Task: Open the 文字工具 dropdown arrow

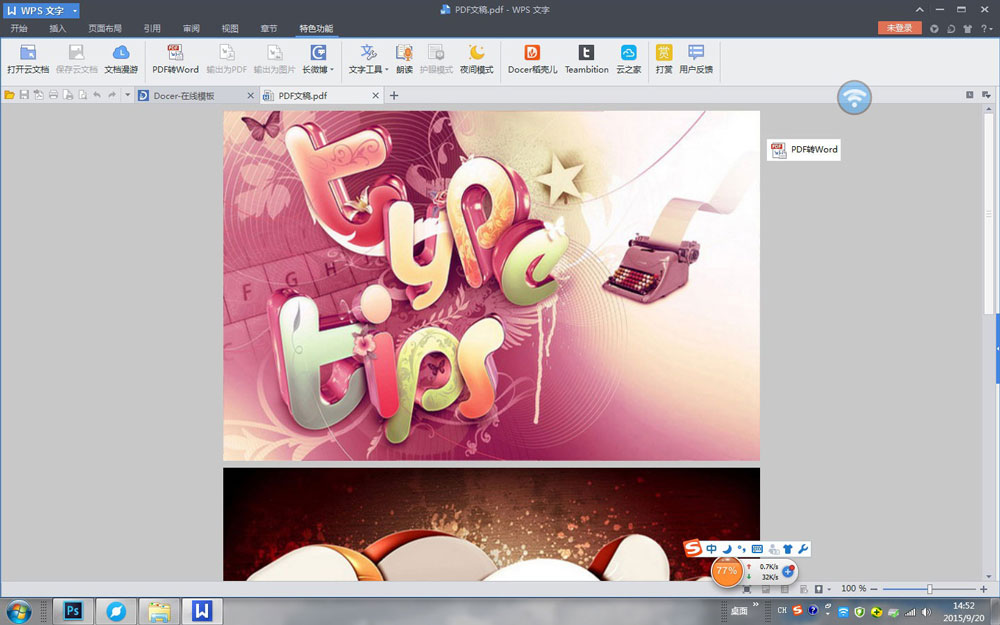Action: tap(387, 70)
